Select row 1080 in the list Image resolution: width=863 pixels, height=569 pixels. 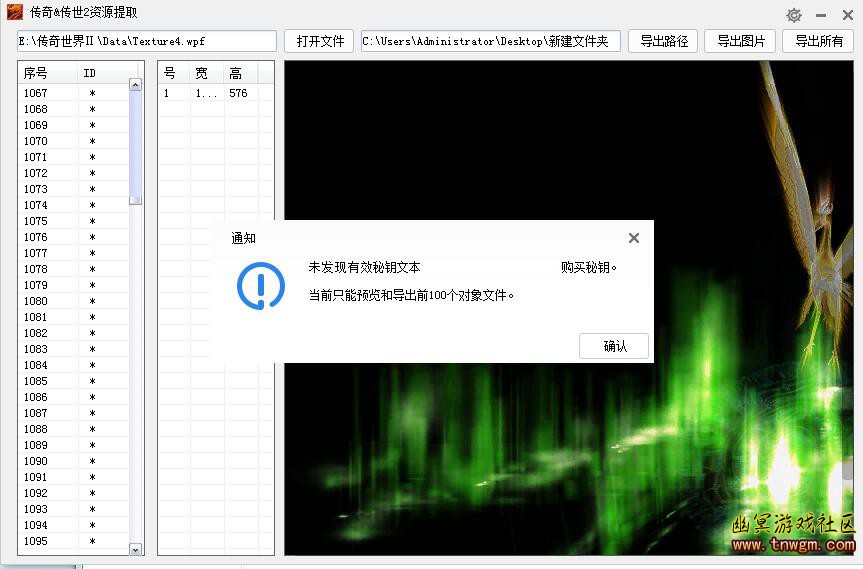tap(73, 300)
